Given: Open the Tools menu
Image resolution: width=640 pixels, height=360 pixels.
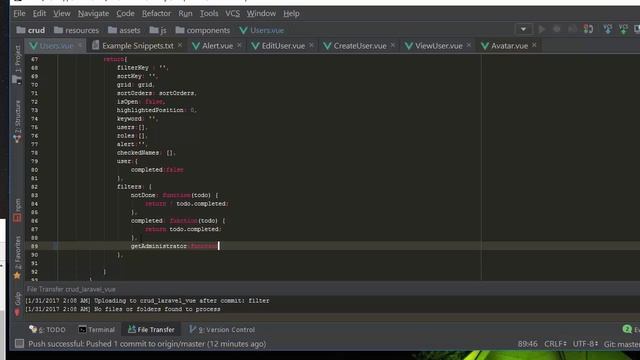Looking at the screenshot, I should [x=209, y=13].
